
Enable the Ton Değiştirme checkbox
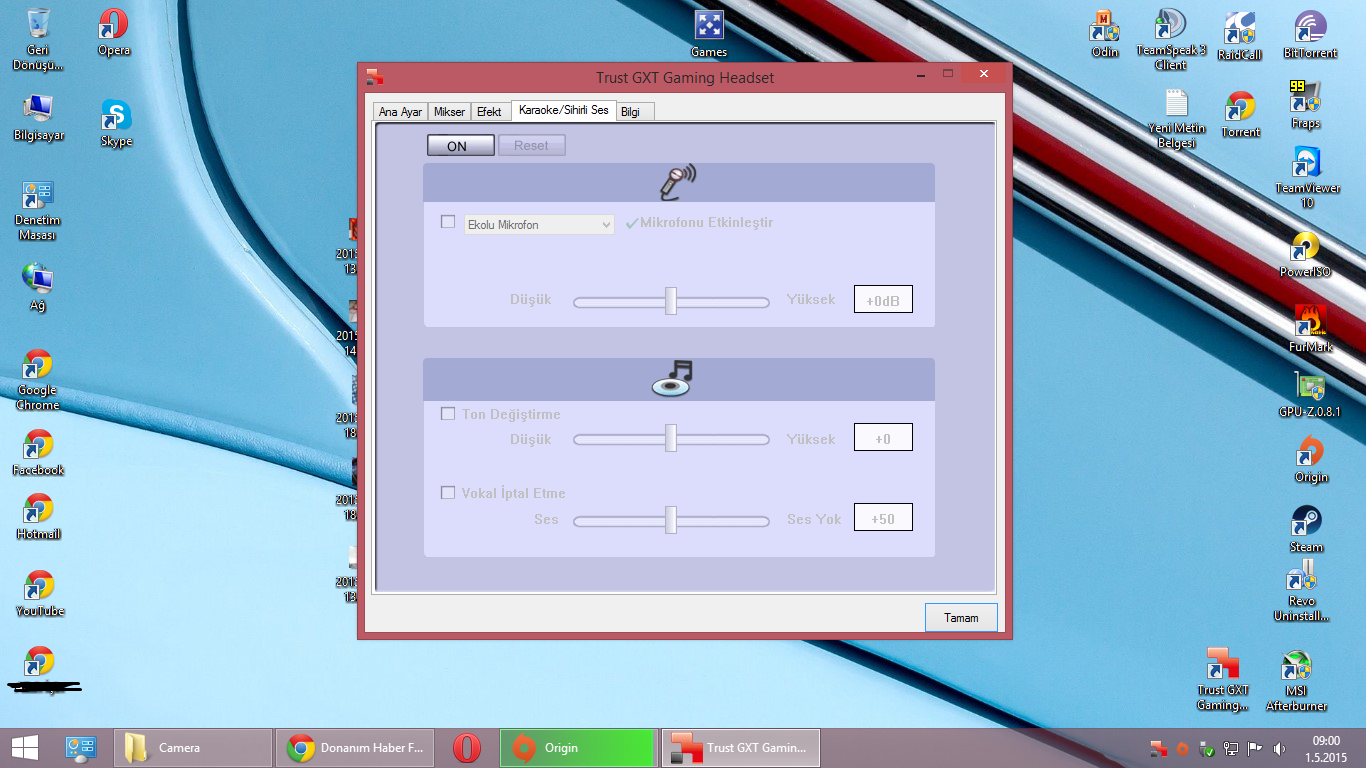click(x=448, y=413)
